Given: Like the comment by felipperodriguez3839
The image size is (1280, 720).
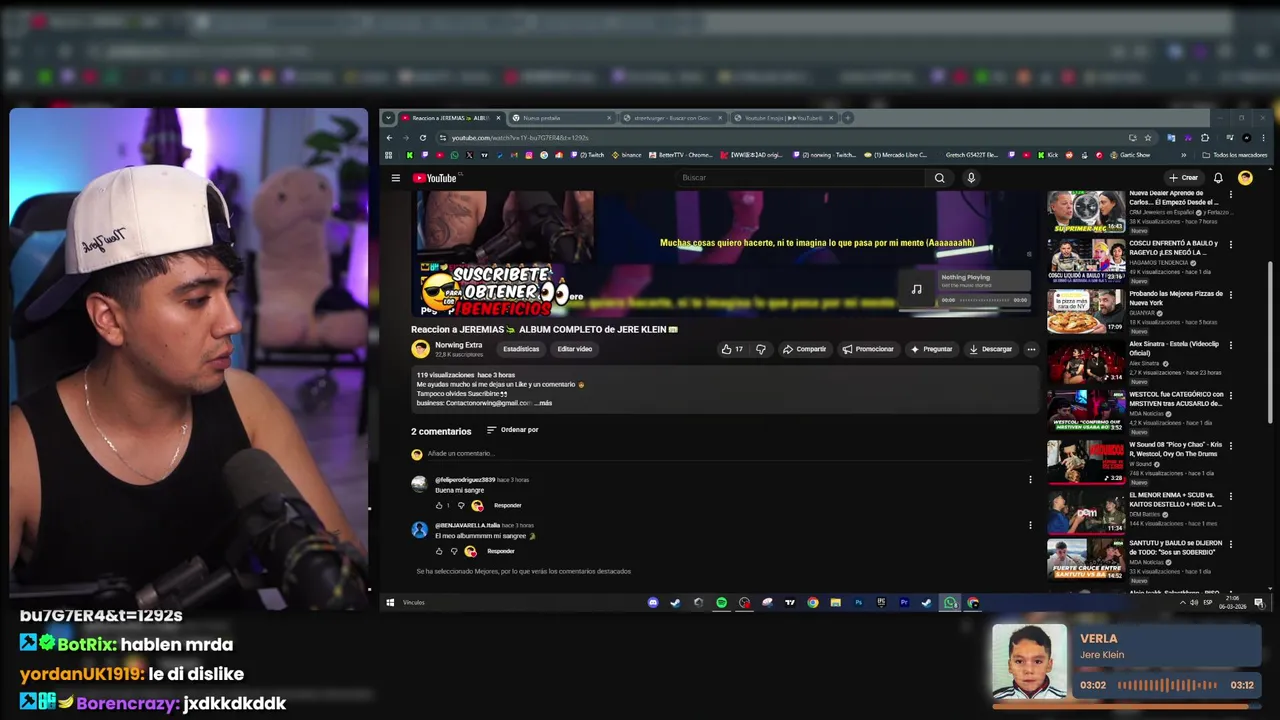Looking at the screenshot, I should point(439,505).
